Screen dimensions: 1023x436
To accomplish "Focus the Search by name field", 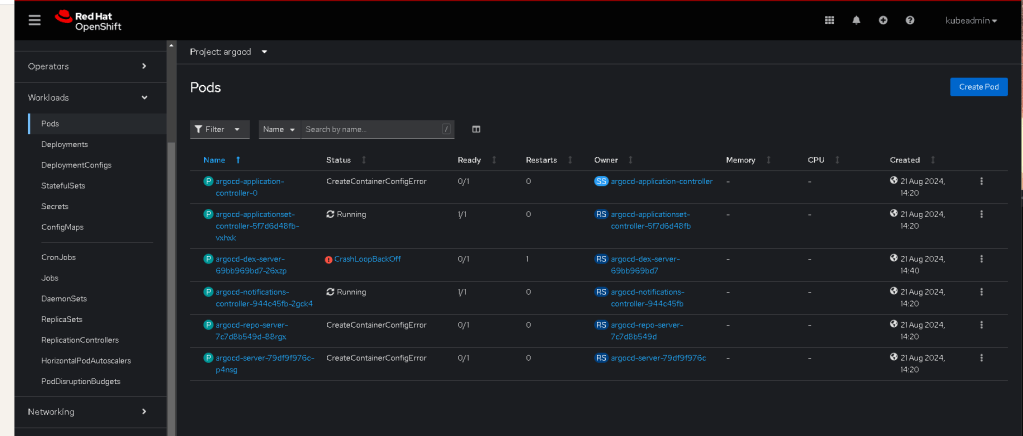I will (377, 129).
